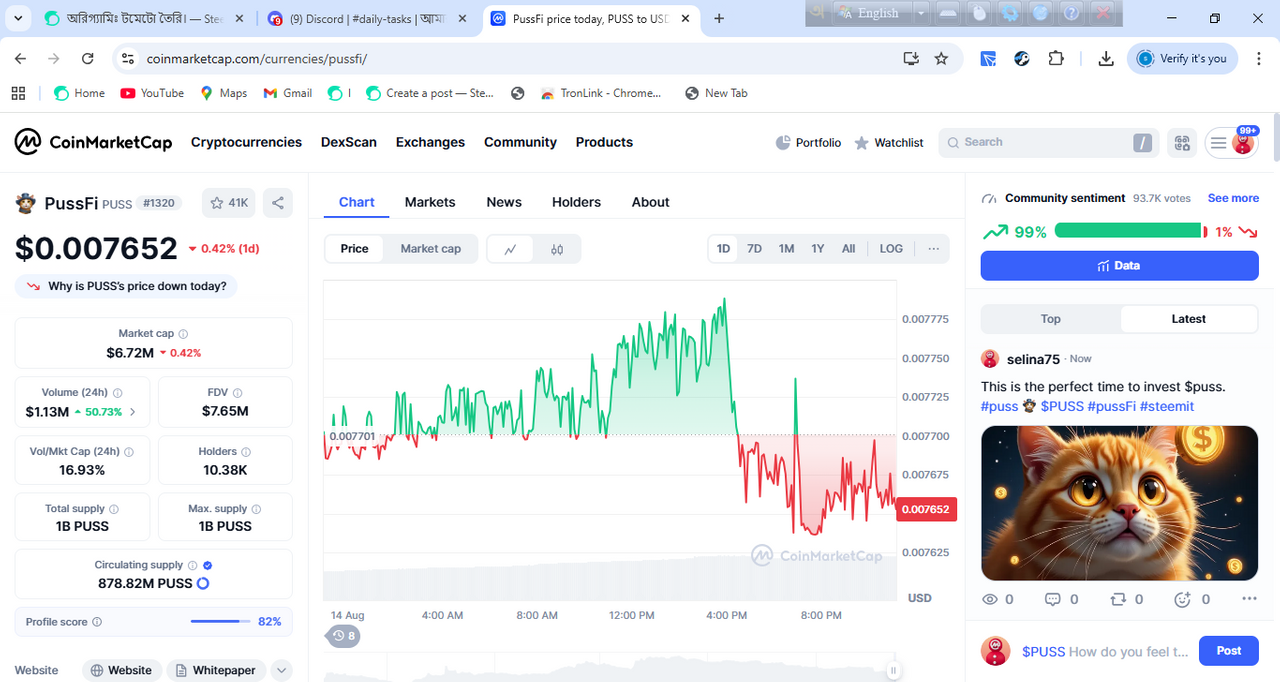Open the chart more-options ellipsis
This screenshot has width=1280, height=682.
(933, 249)
